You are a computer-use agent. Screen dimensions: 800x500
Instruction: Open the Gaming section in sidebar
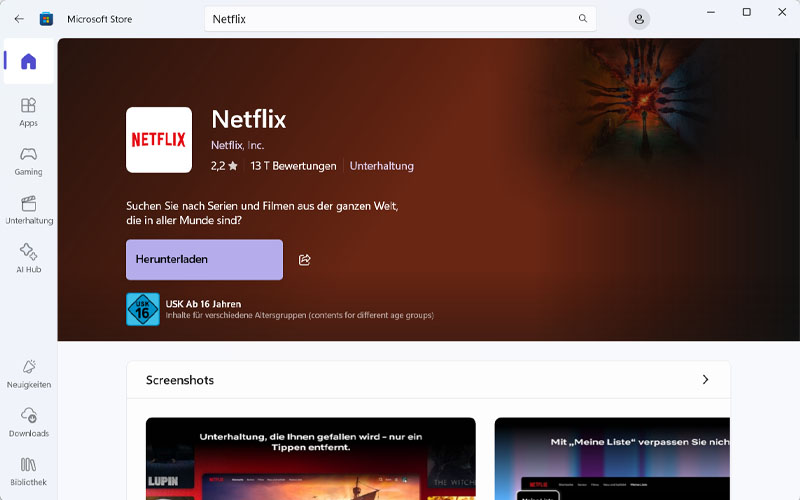point(29,161)
